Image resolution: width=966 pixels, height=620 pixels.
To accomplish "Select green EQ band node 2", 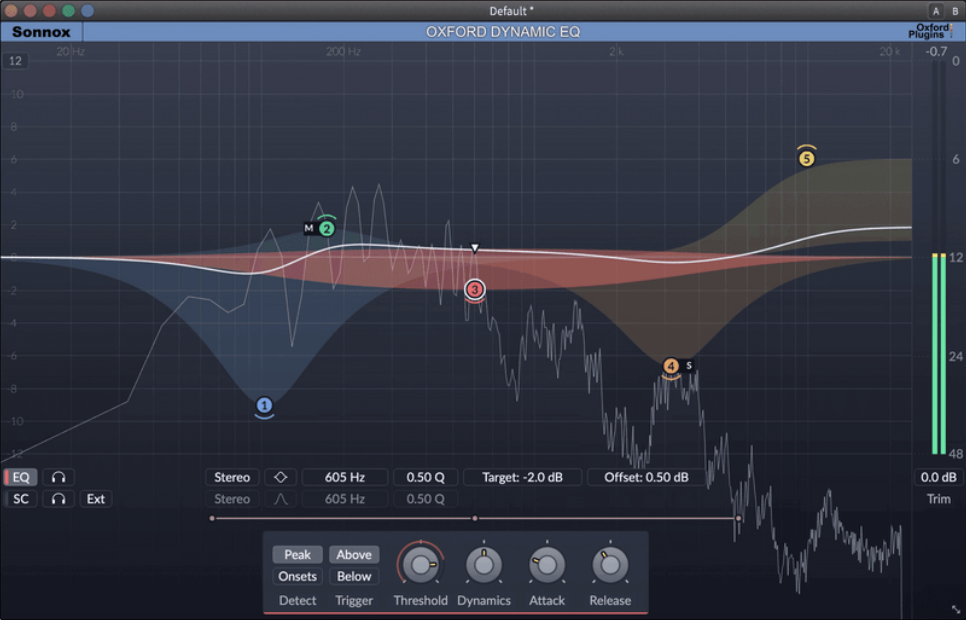I will tap(327, 229).
